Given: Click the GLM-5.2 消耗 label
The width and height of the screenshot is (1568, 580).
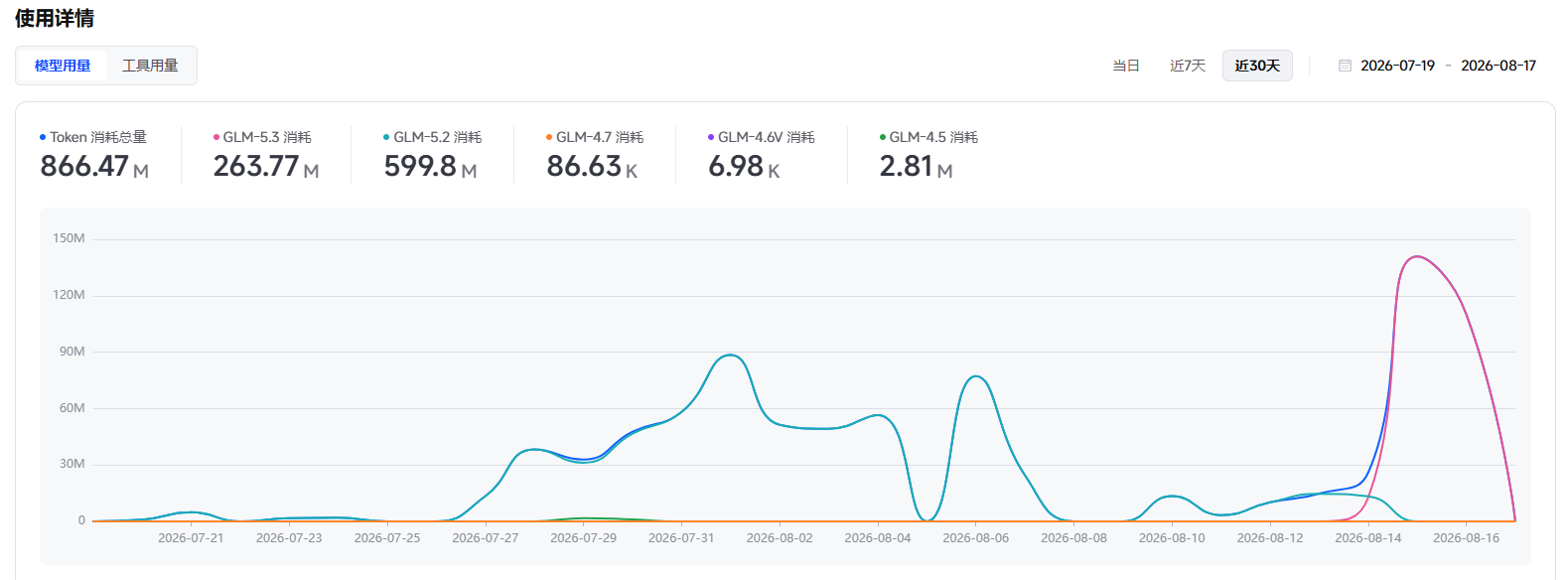Looking at the screenshot, I should pyautogui.click(x=438, y=137).
